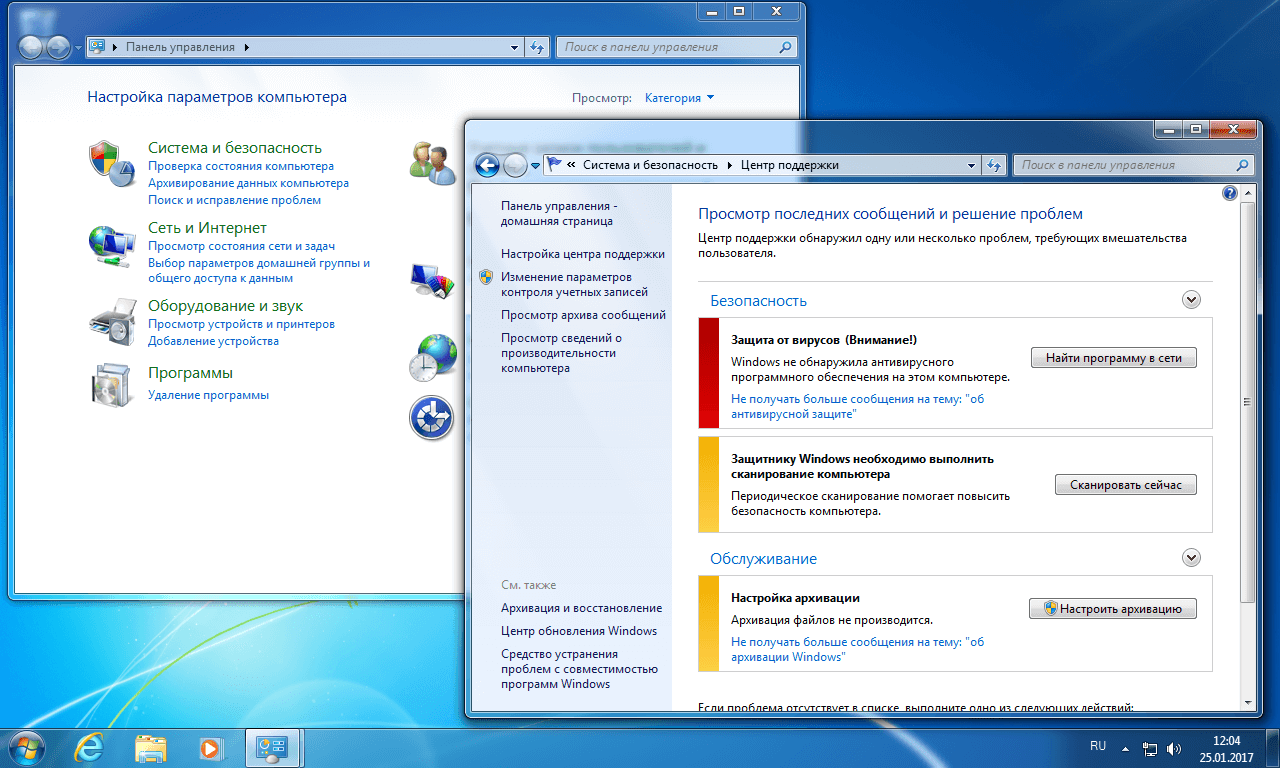Expand the breadcrumb arrow after Панель управления
Viewport: 1280px width, 768px height.
(247, 47)
